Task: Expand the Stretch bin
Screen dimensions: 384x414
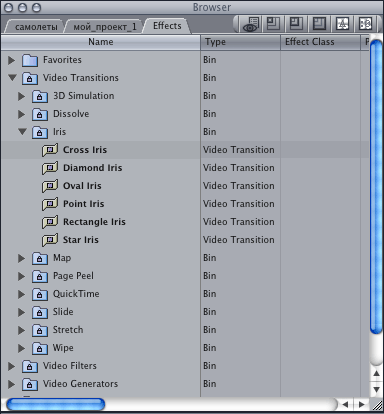Action: 22,330
